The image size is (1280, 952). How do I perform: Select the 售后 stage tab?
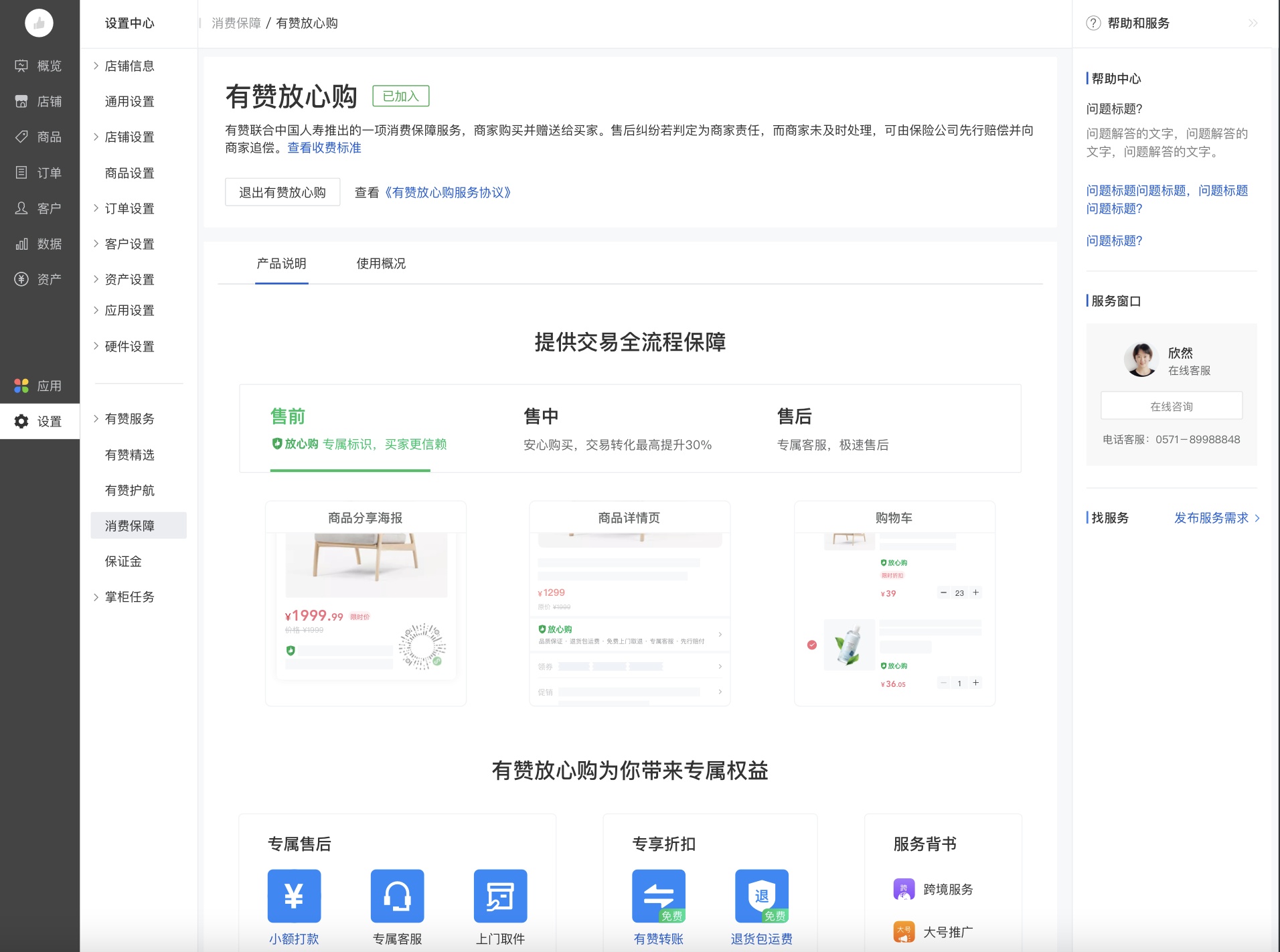[833, 428]
